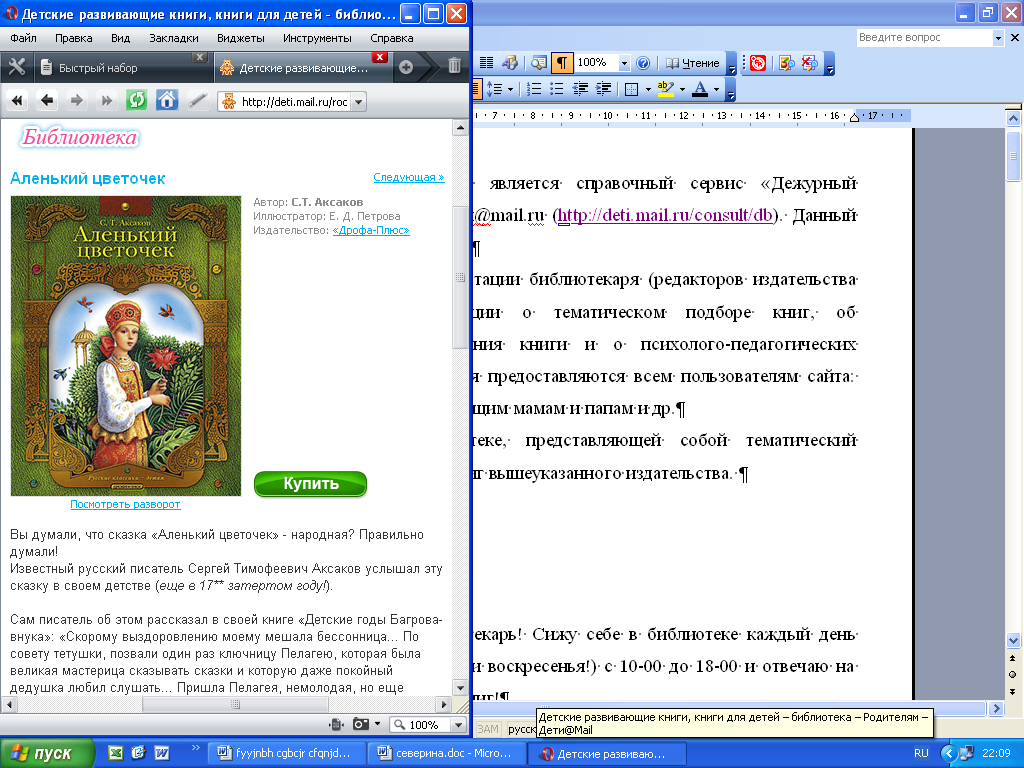The height and width of the screenshot is (768, 1024).
Task: Click the Opera Turbo icon in status bar
Action: (x=337, y=724)
